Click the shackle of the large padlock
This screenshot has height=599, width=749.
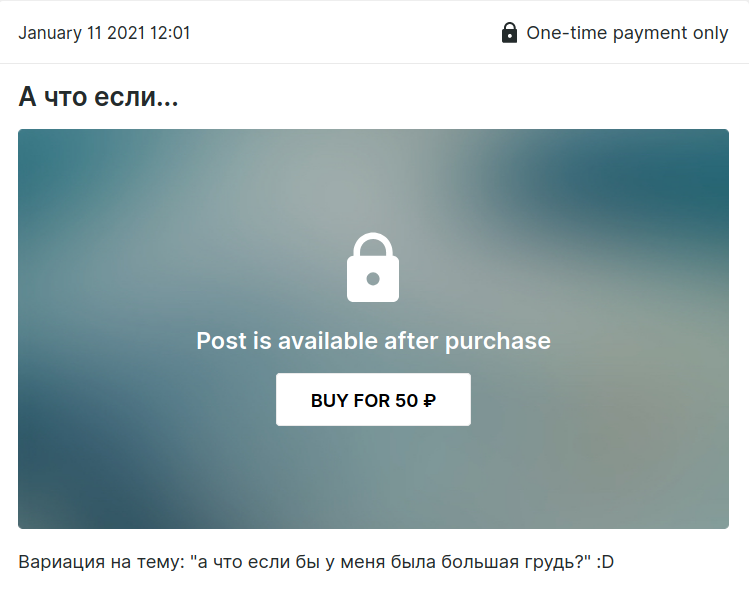[x=373, y=245]
